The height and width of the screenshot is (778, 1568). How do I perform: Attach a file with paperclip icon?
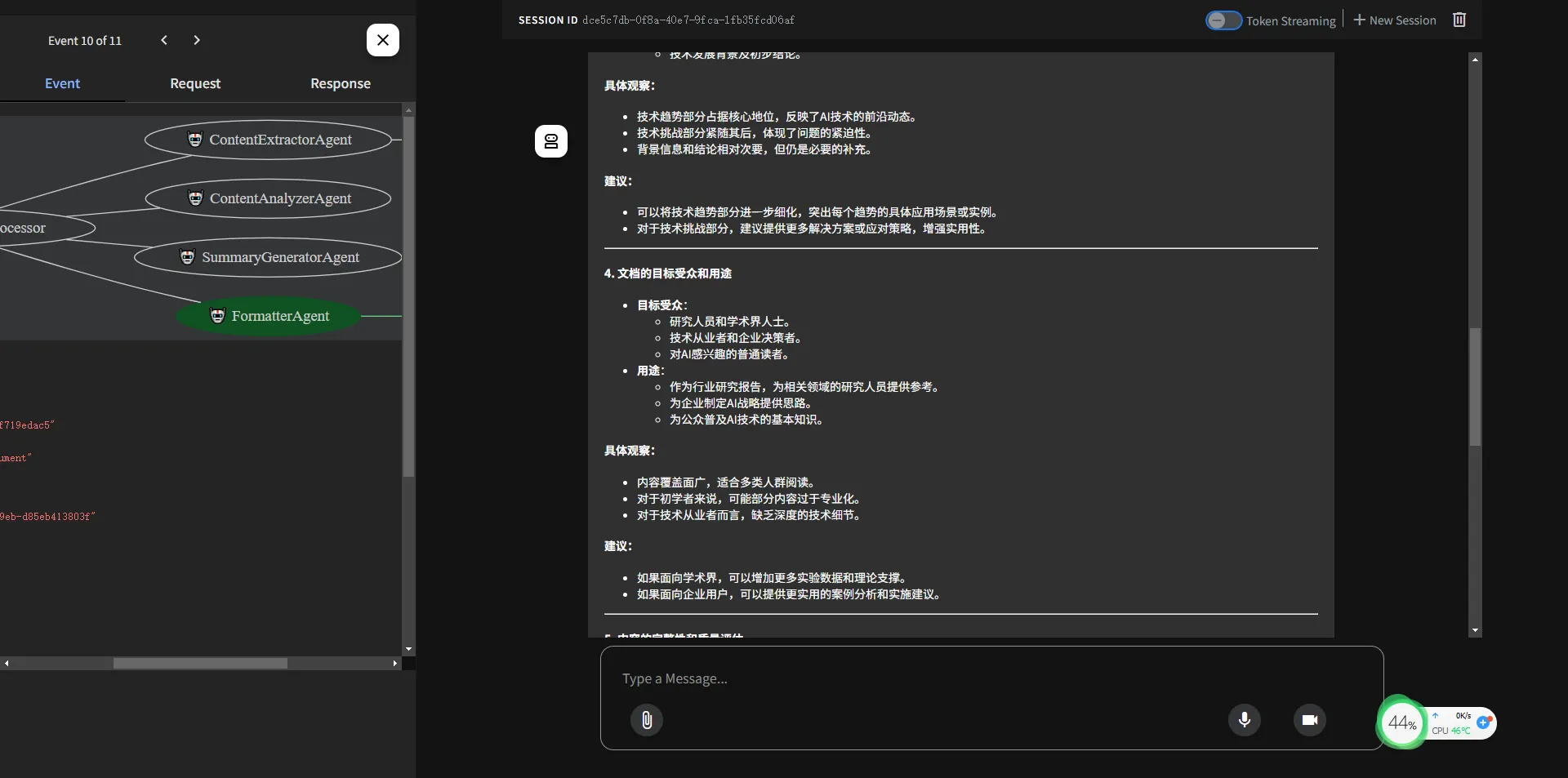coord(647,720)
